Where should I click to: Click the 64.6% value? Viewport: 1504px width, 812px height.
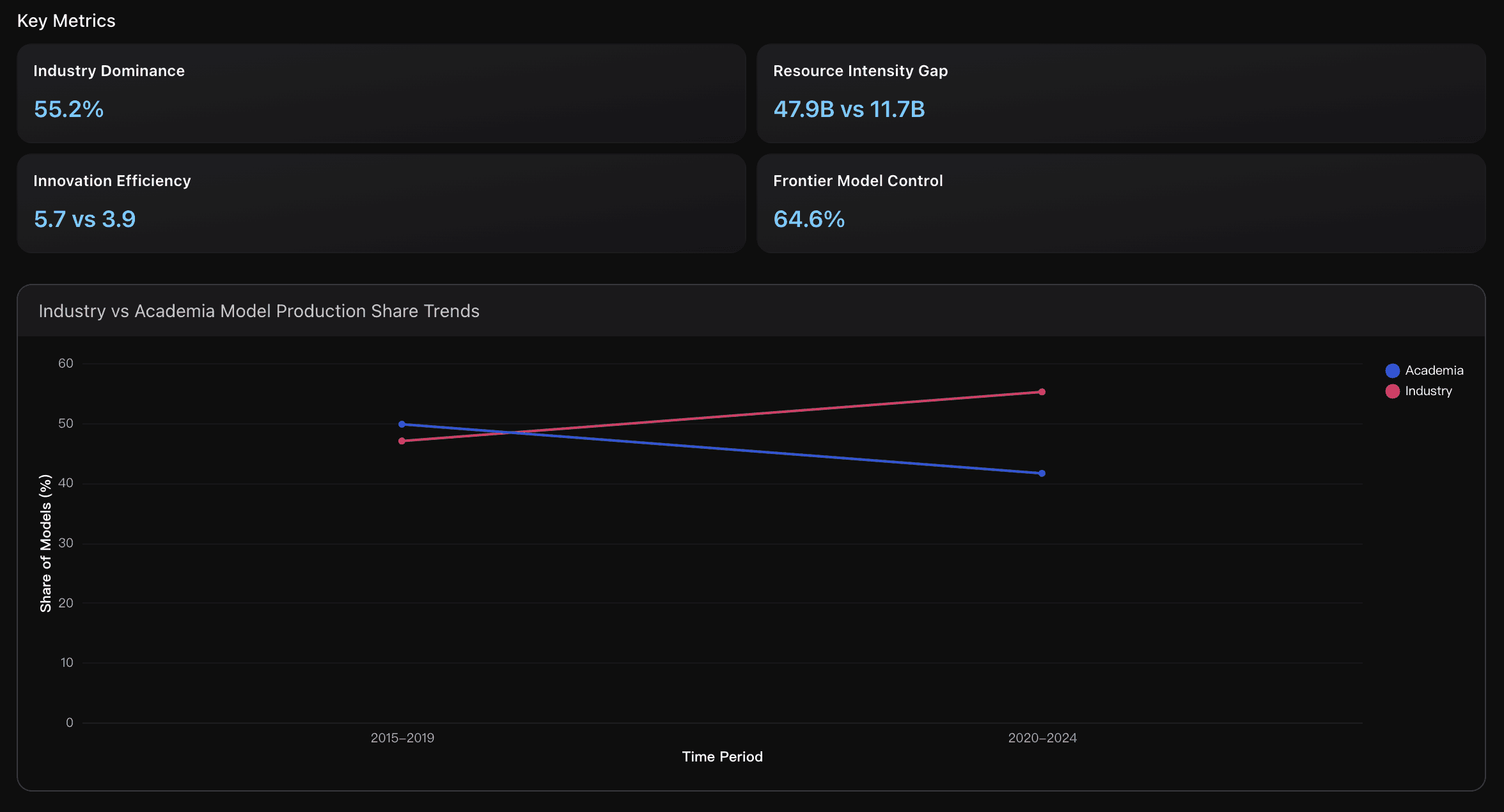coord(809,219)
